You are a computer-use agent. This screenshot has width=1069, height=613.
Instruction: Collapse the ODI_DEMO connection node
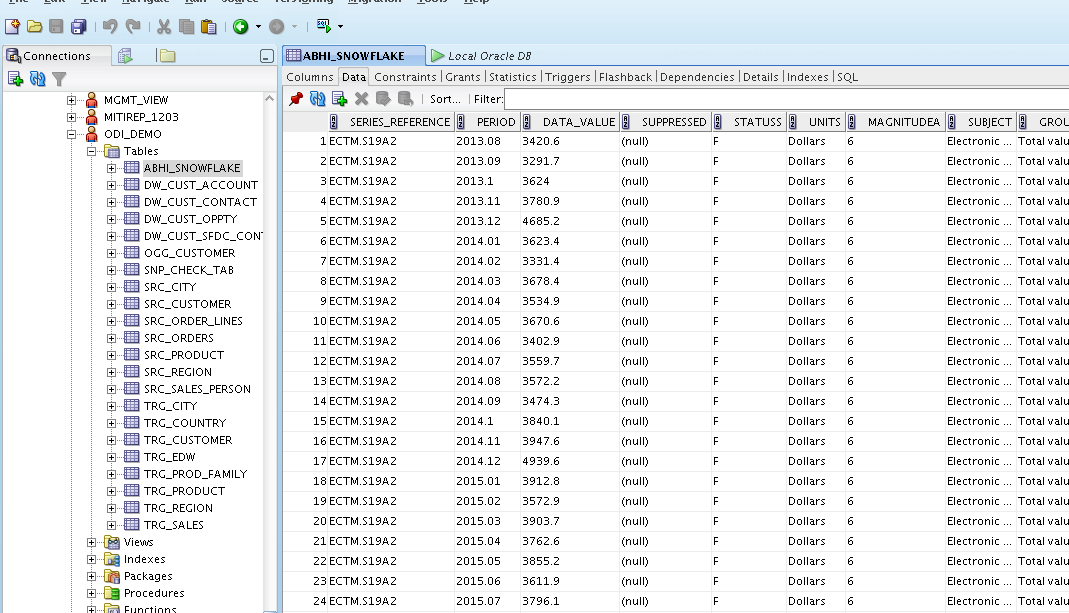(72, 134)
